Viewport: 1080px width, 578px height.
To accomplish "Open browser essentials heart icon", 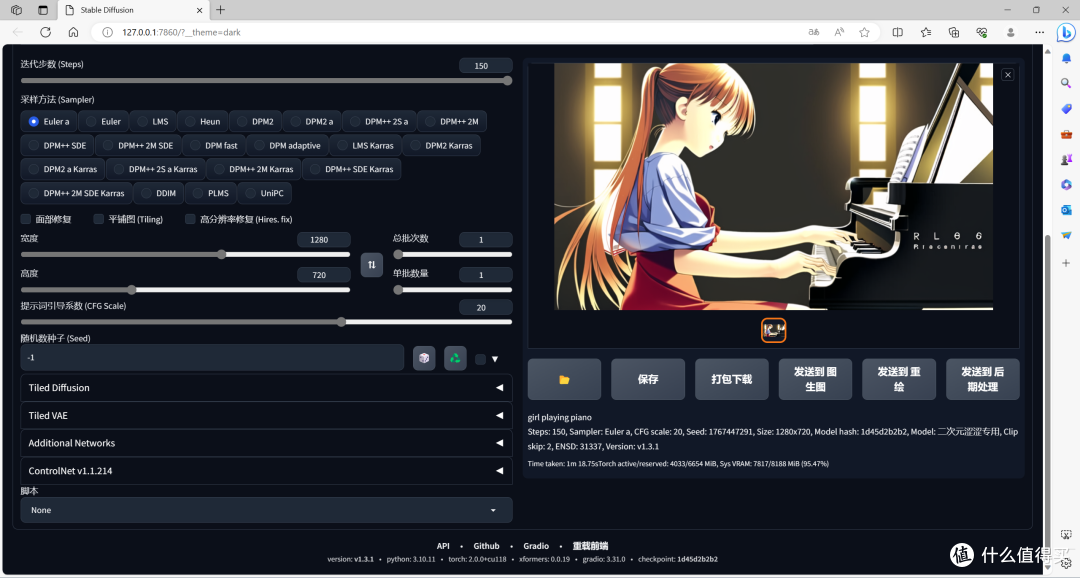I will (982, 32).
